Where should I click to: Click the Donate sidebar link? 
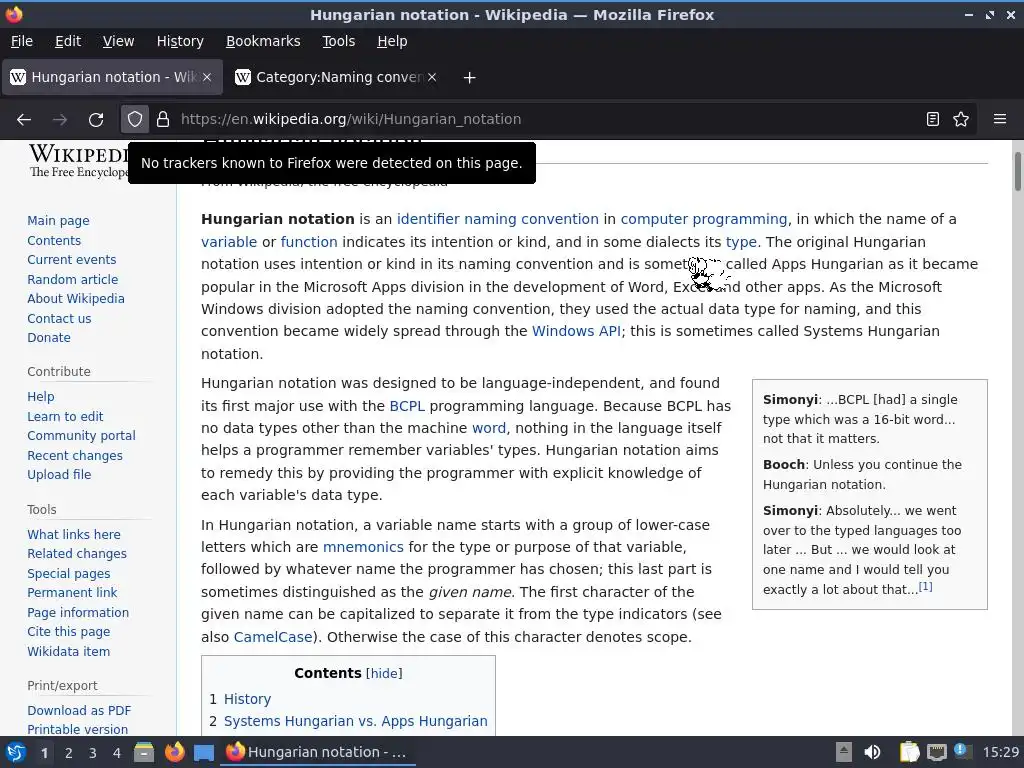pos(49,338)
